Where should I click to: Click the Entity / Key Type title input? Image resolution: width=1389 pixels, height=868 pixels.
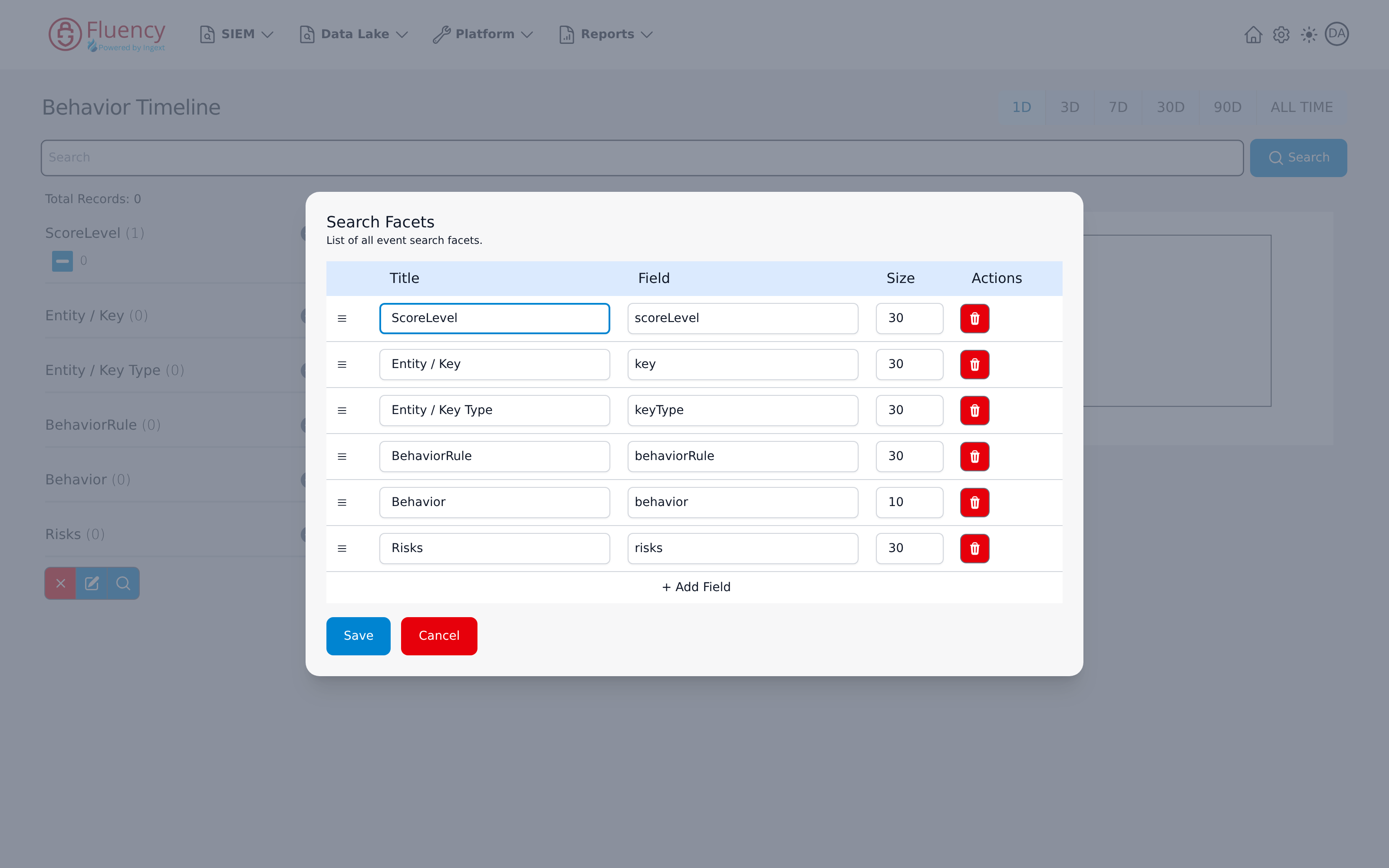(494, 411)
